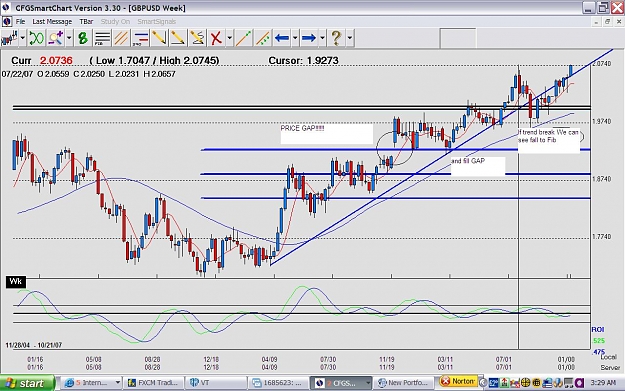Select the parallel channel lines tool
Viewport: 625px width, 391px height.
(x=121, y=38)
